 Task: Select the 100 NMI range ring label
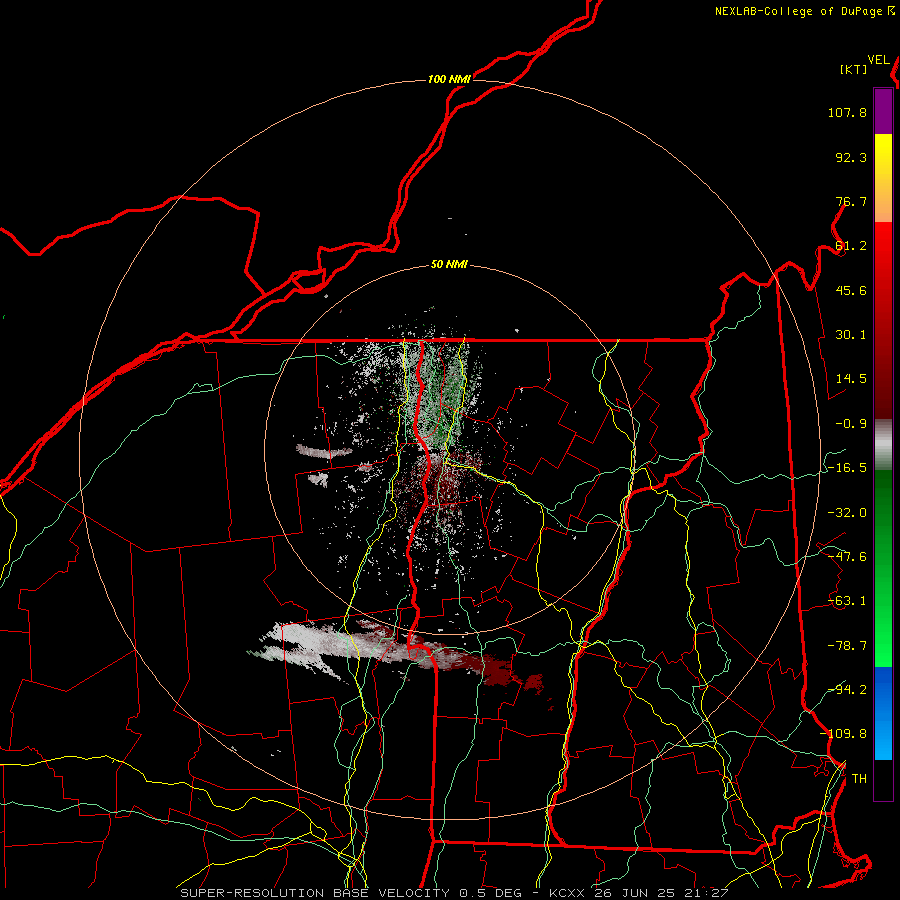point(449,79)
